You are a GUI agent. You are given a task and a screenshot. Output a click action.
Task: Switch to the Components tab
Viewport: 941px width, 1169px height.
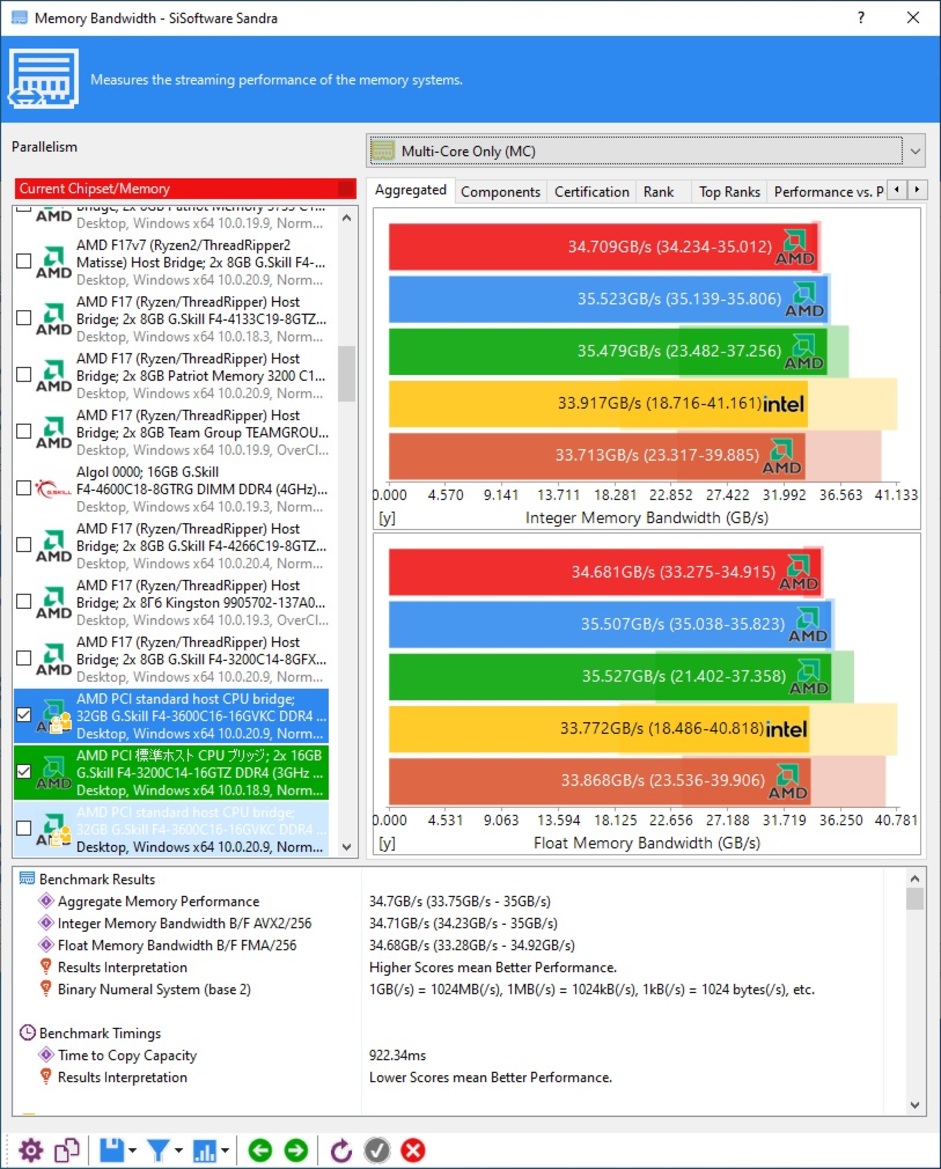point(500,191)
